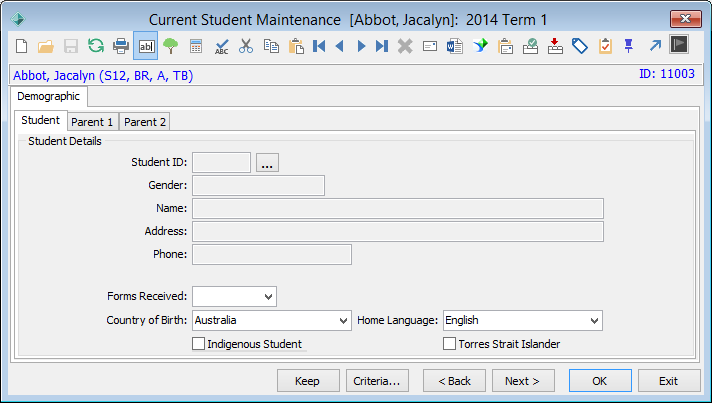Click the blue pushpin icon

coord(628,46)
